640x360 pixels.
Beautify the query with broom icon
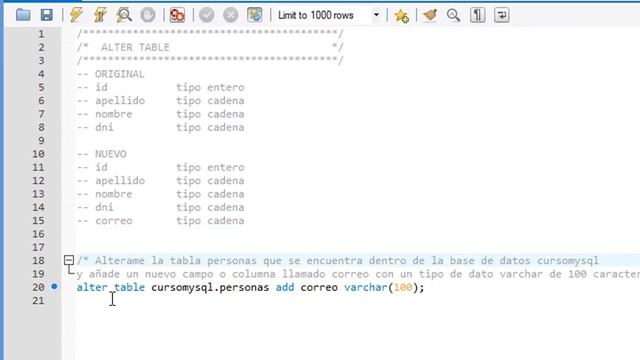430,15
